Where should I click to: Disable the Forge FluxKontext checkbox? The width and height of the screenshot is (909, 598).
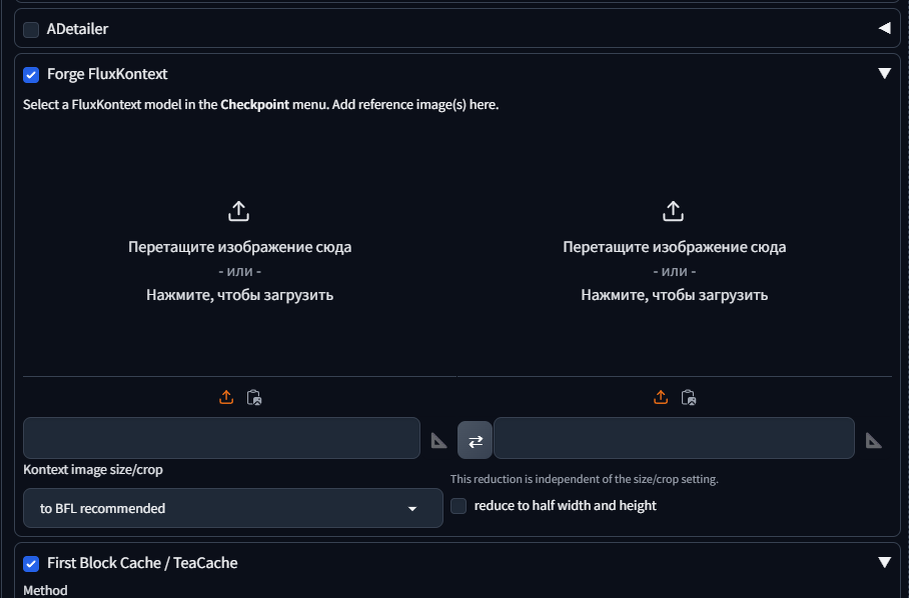click(31, 74)
